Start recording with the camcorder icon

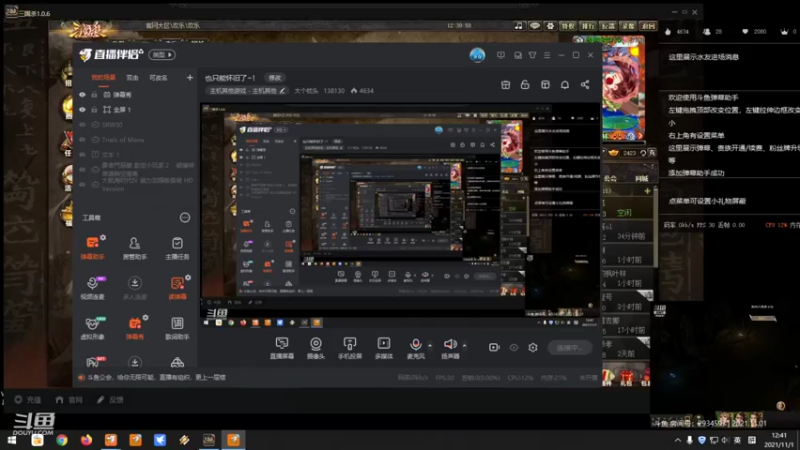tap(494, 347)
